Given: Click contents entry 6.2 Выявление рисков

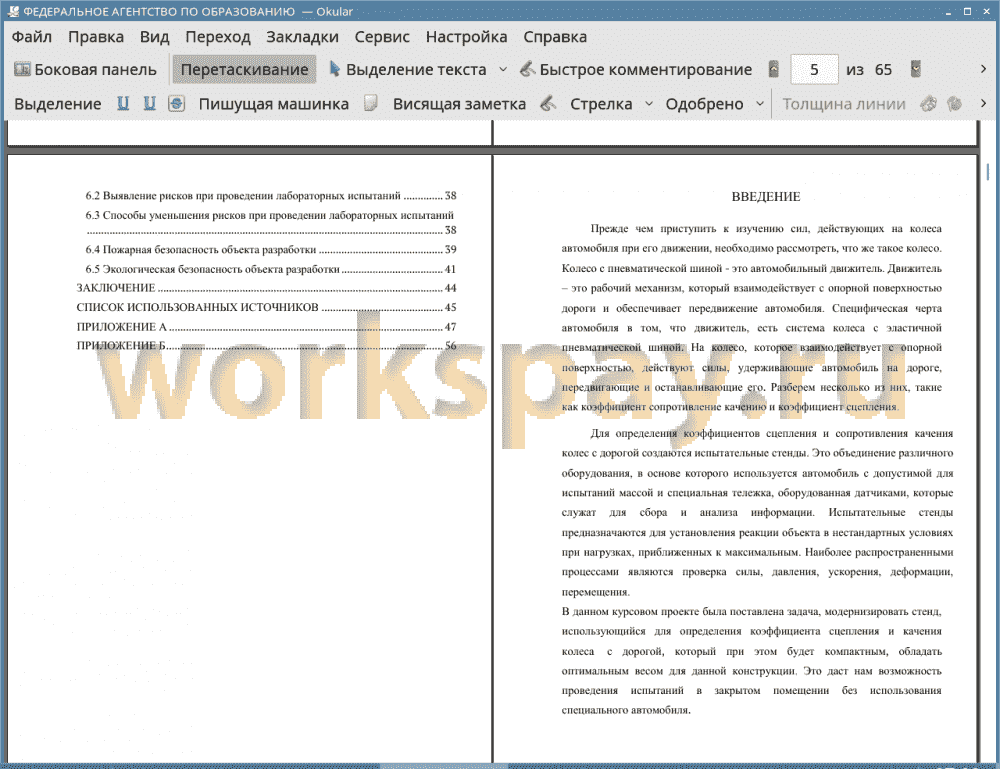Looking at the screenshot, I should coord(270,196).
